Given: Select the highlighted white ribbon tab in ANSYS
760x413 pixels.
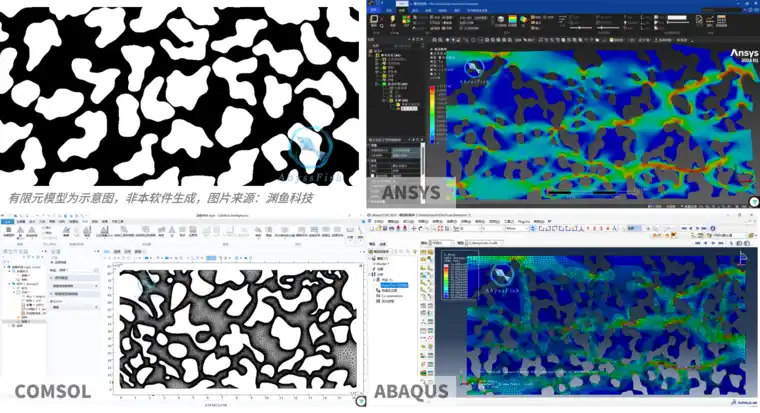Looking at the screenshot, I should (x=402, y=3).
